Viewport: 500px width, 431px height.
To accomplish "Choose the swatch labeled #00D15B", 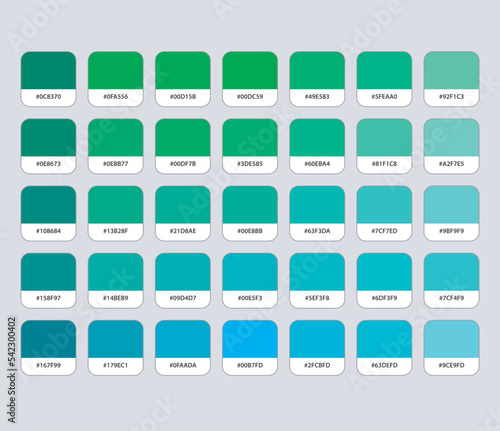I will pyautogui.click(x=183, y=79).
